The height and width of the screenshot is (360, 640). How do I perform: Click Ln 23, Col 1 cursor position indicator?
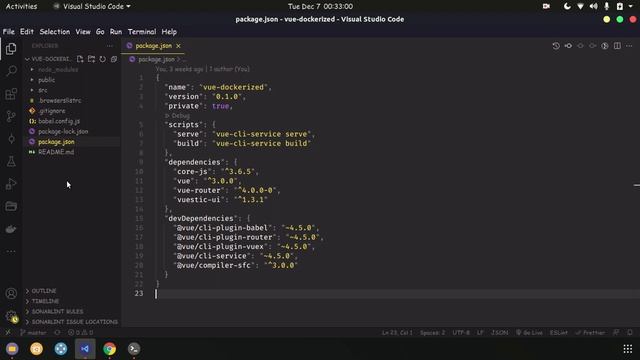397,333
